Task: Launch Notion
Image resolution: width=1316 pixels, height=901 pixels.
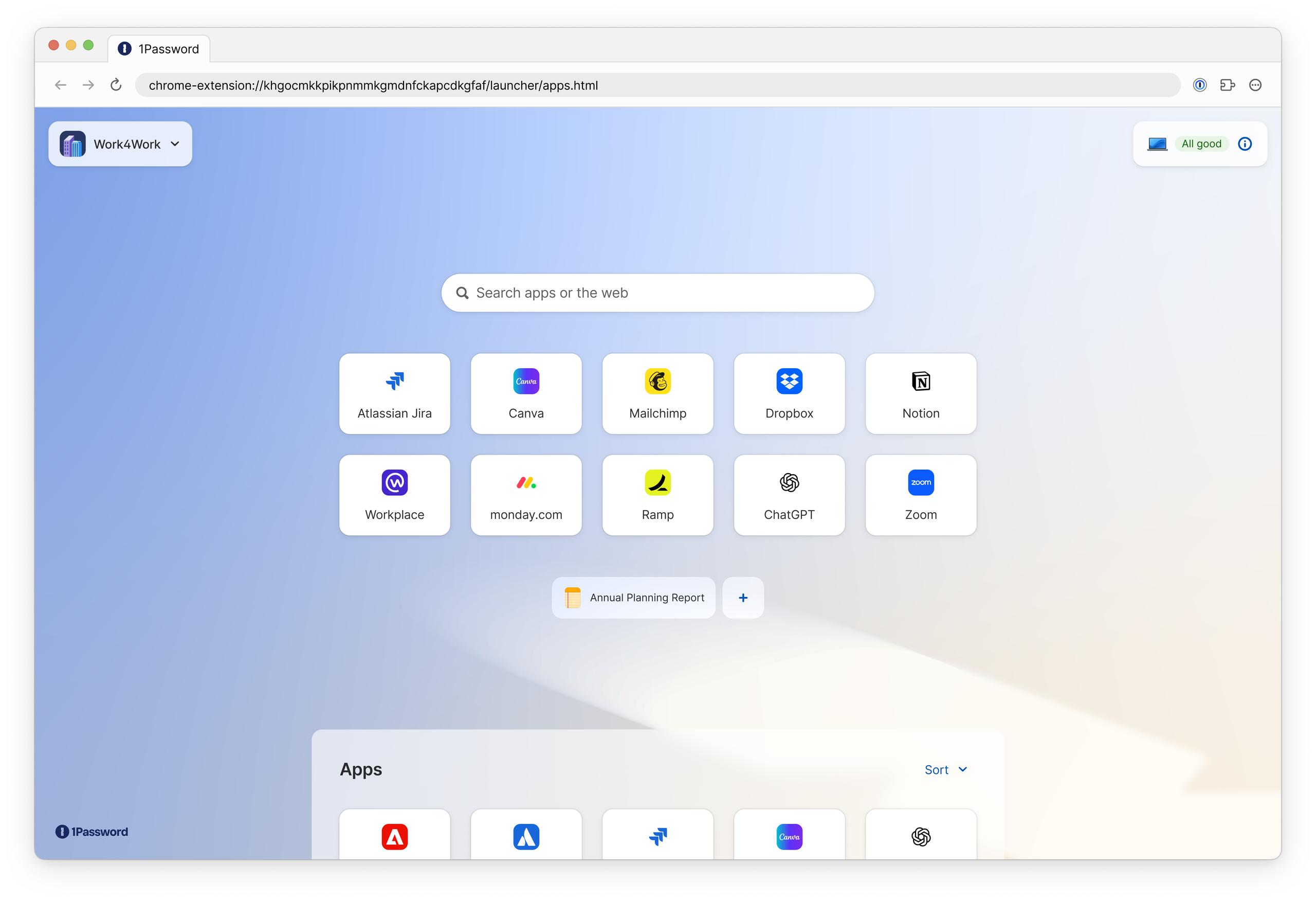Action: (920, 393)
